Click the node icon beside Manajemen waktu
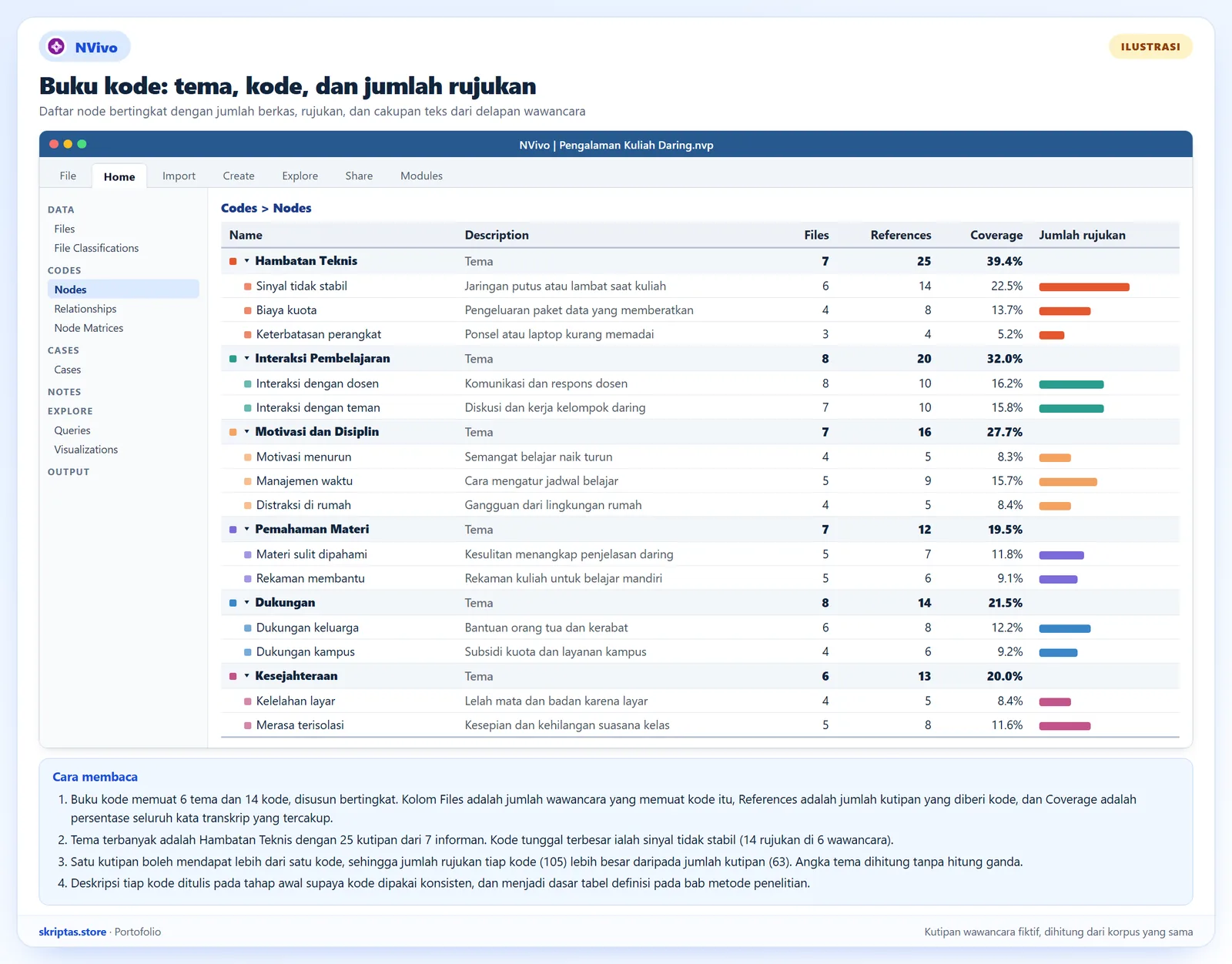 coord(248,481)
